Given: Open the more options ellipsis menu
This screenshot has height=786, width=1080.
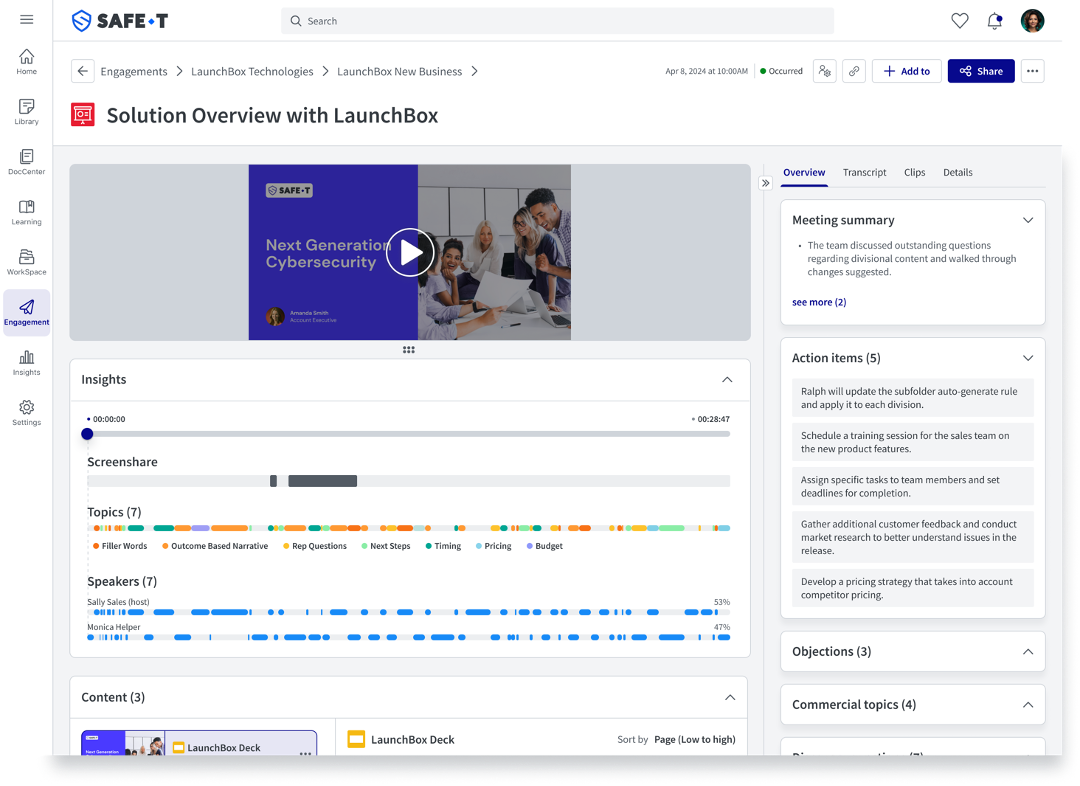Looking at the screenshot, I should click(1032, 71).
